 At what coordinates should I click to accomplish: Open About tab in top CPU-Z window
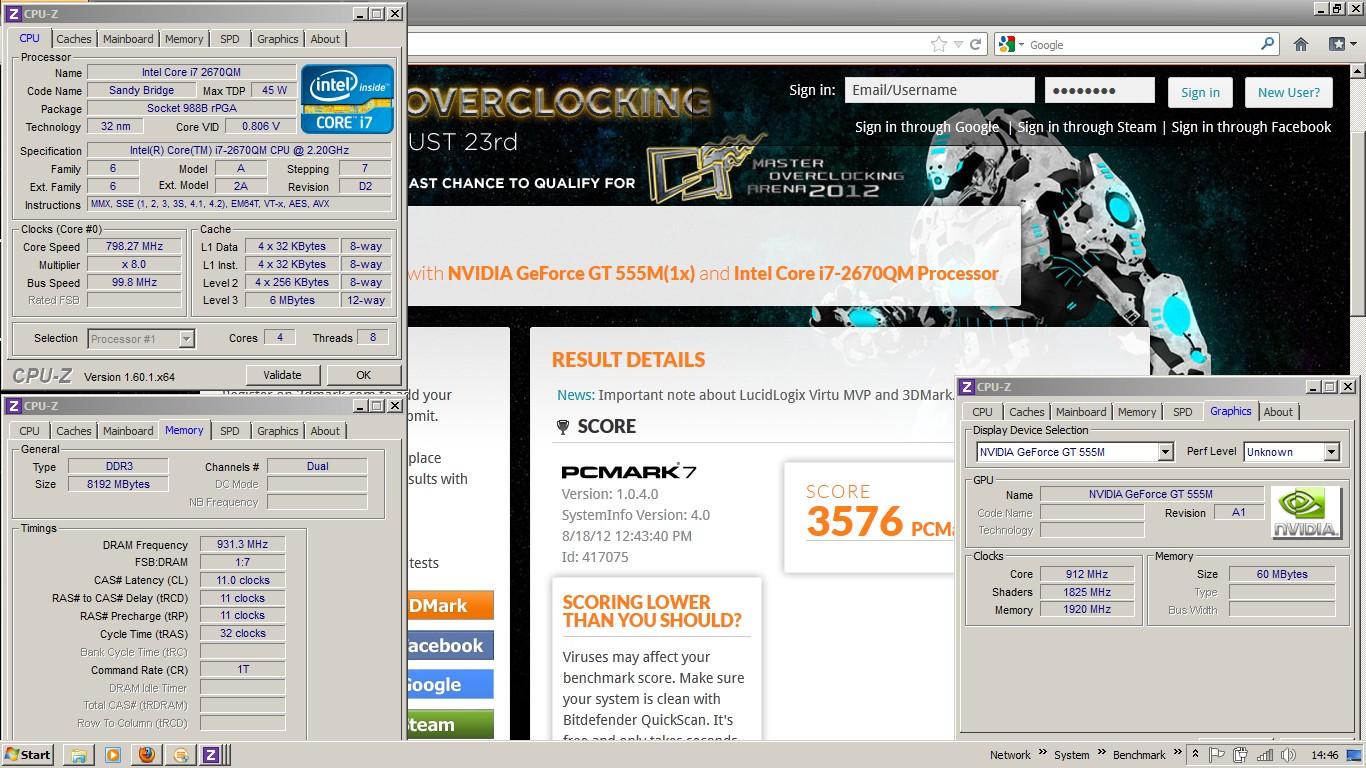(325, 39)
